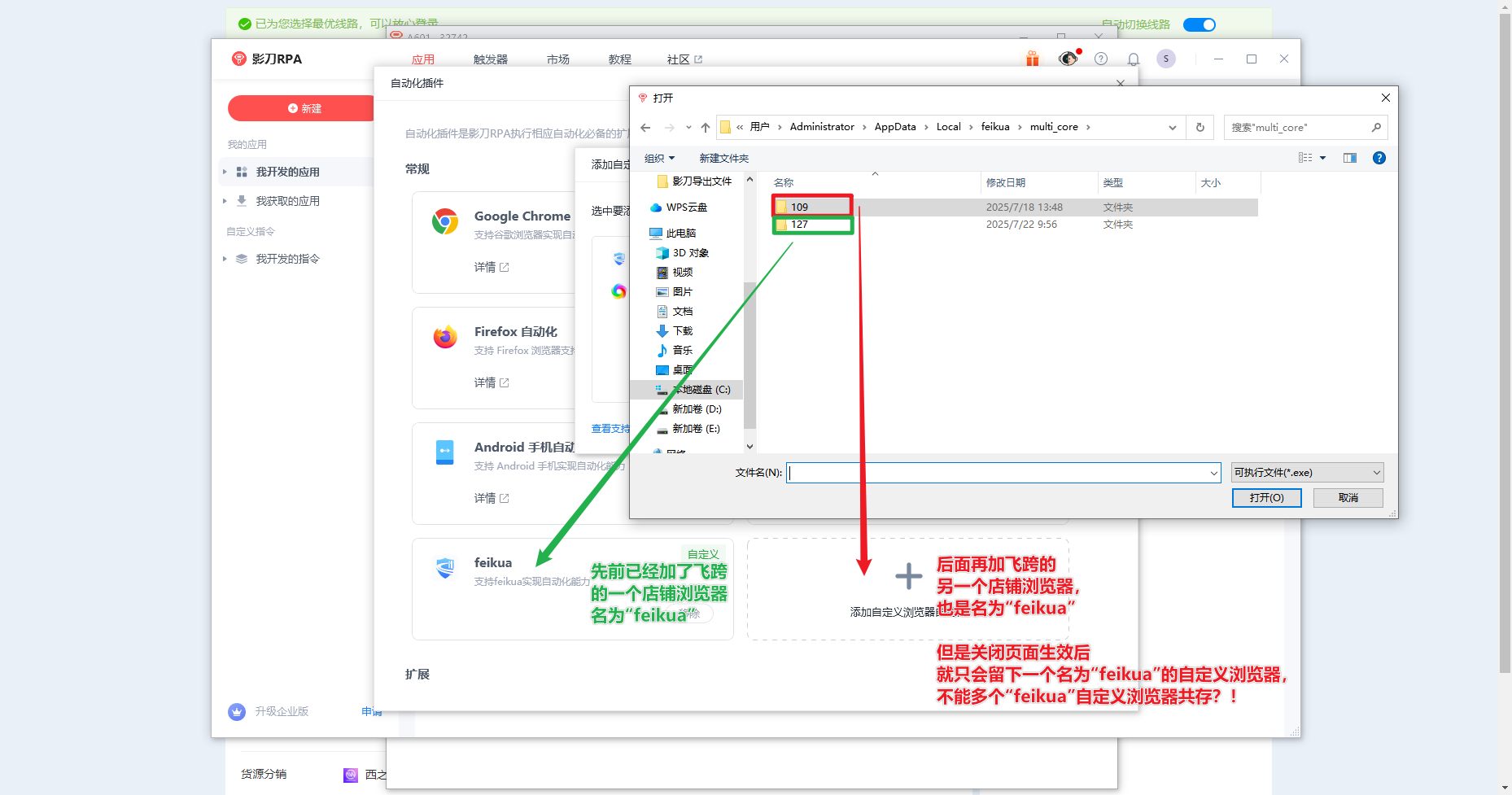This screenshot has height=795, width=1512.
Task: Expand 我开发的应用 tree arrow
Action: 225,172
